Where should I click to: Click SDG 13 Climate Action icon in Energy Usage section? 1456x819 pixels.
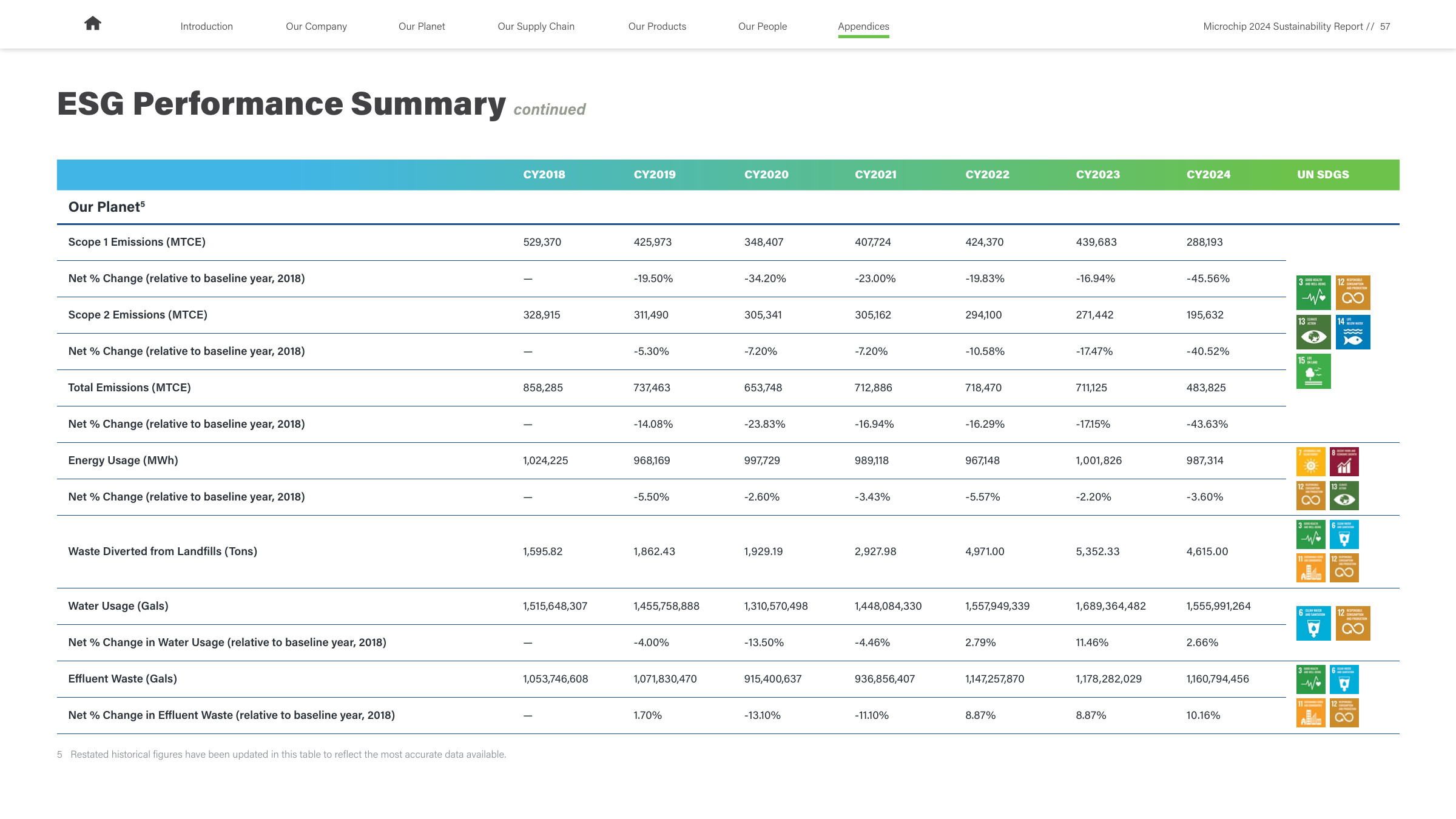(1344, 496)
